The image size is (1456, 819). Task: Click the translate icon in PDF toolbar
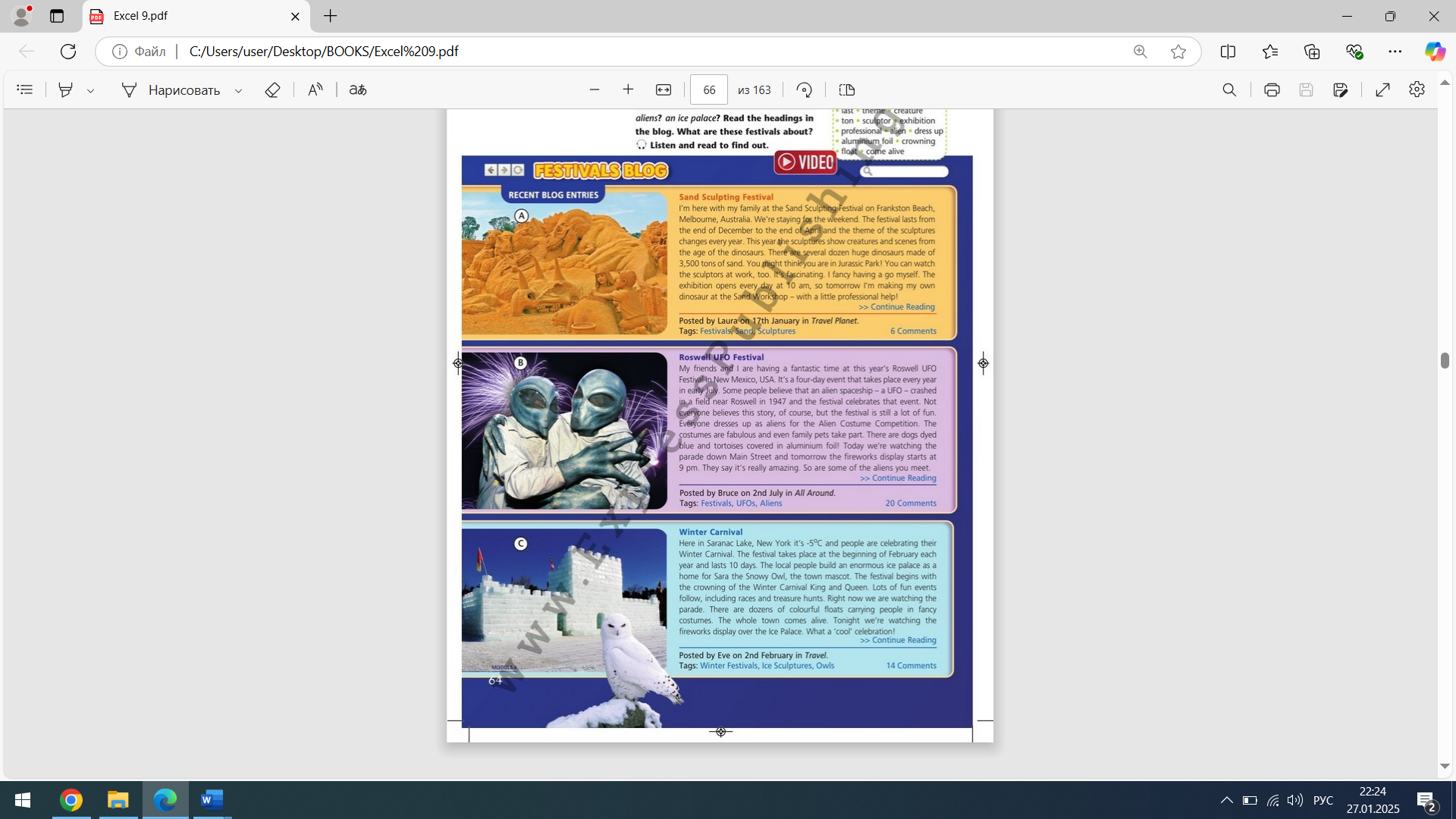(x=358, y=89)
